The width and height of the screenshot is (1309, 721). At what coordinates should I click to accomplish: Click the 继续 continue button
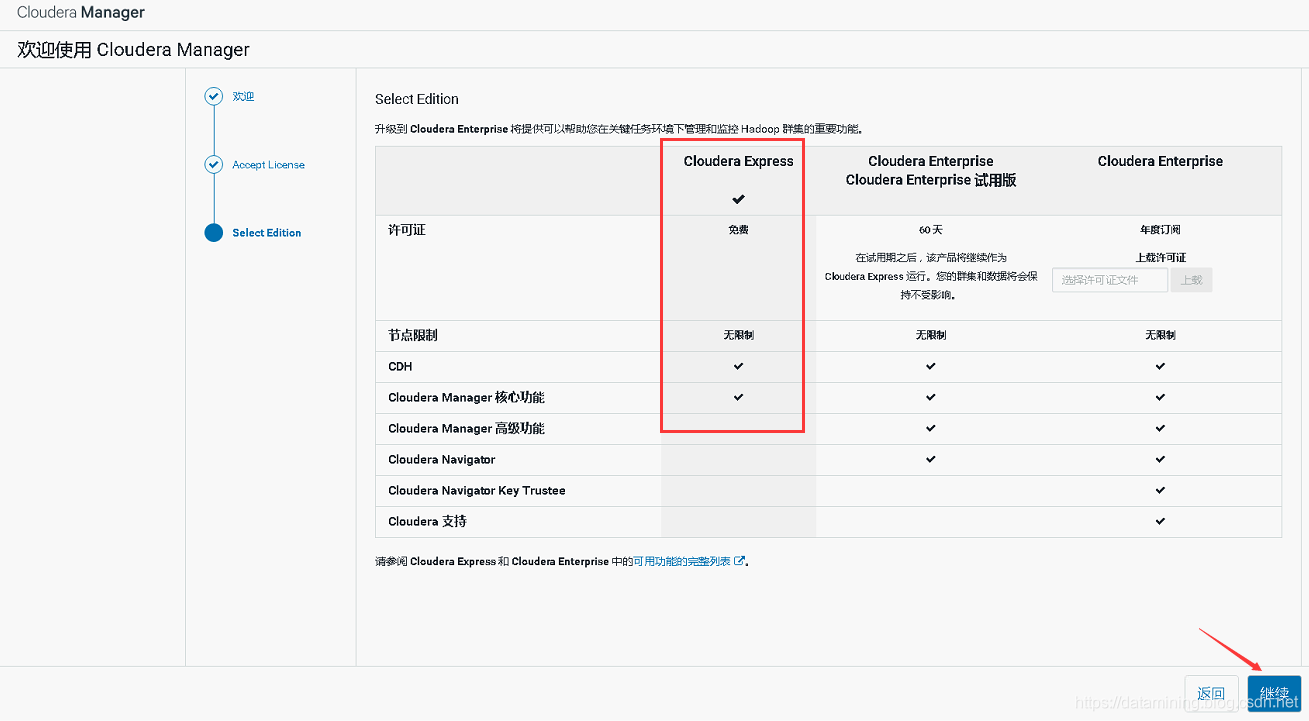[1274, 693]
